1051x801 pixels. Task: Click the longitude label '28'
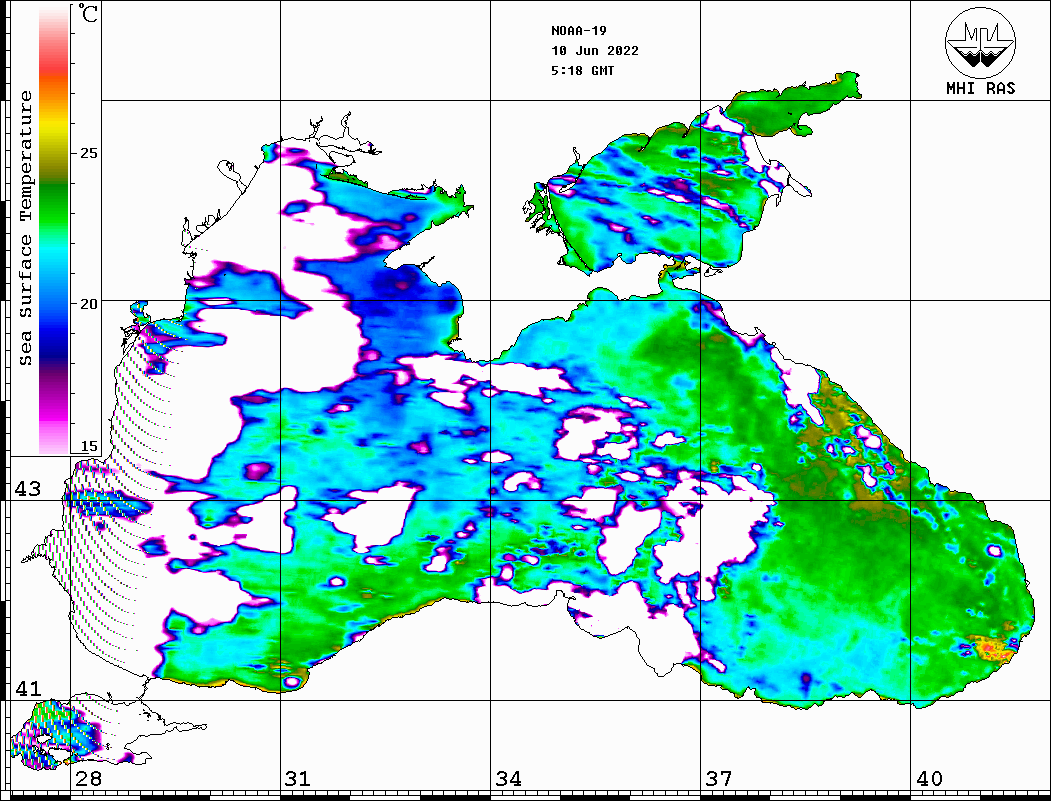pos(88,778)
